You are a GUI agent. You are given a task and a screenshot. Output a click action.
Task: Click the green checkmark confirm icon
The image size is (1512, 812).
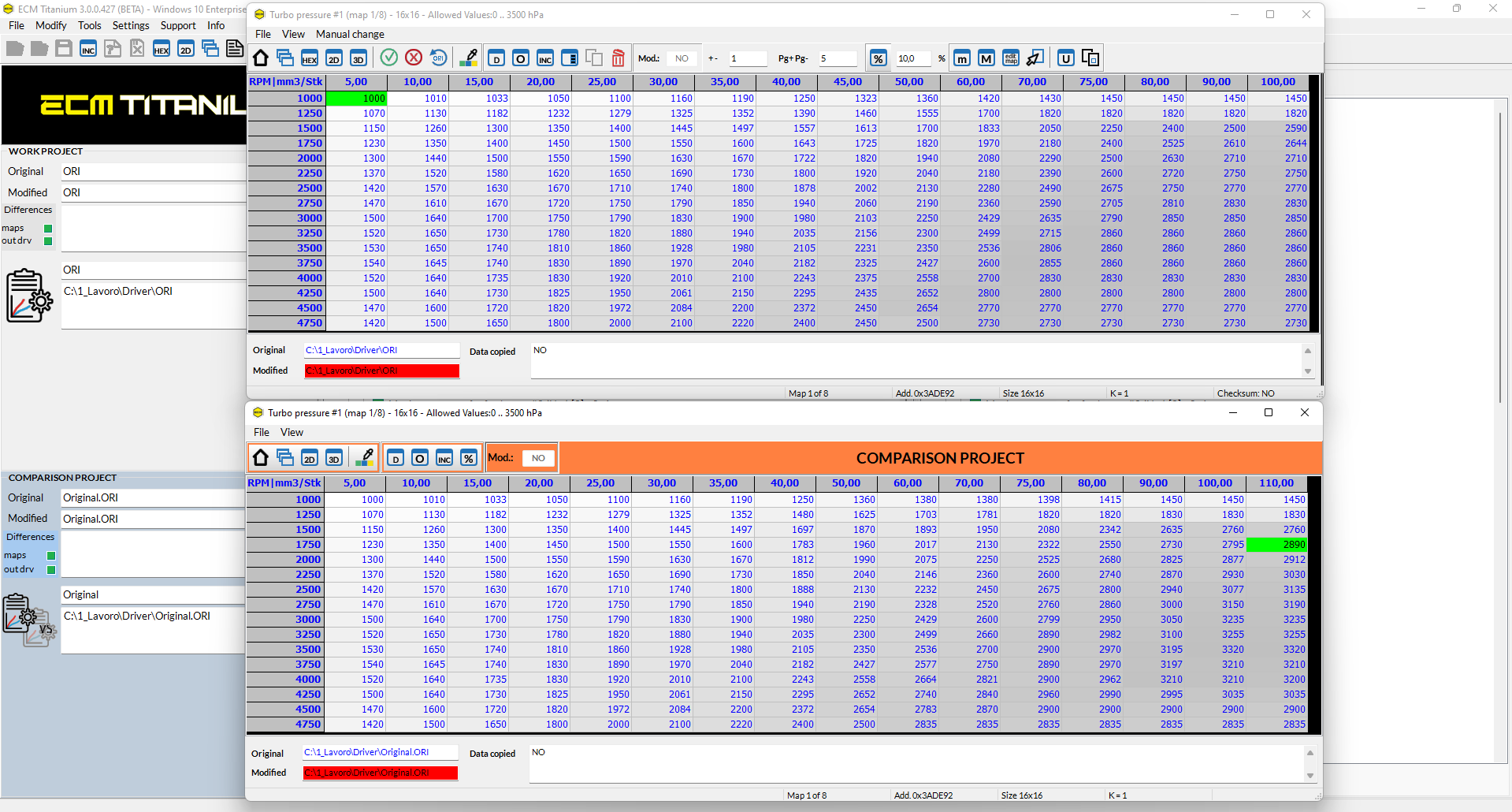(x=389, y=58)
